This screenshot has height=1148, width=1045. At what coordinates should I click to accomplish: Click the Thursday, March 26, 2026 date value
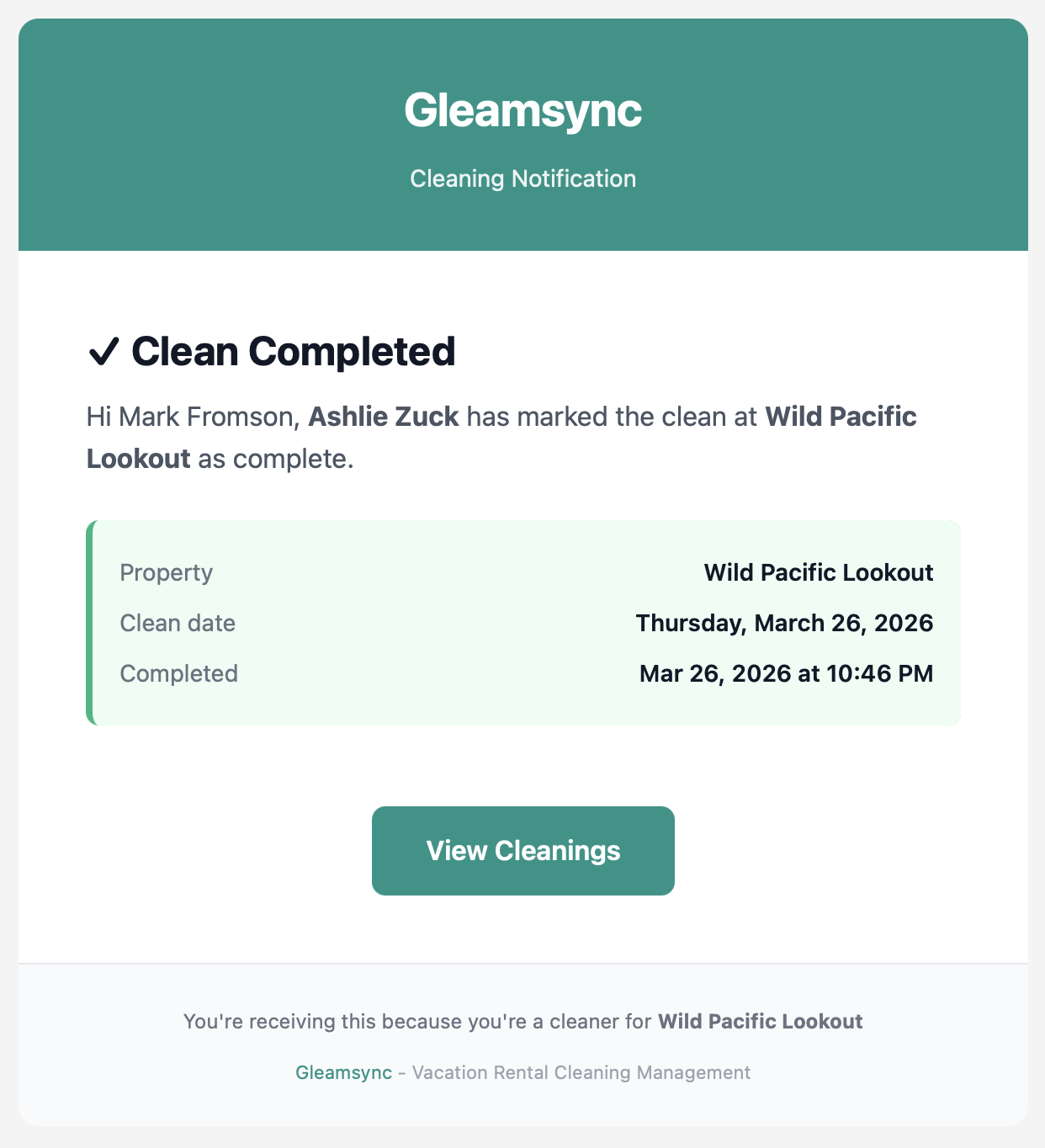pos(784,624)
